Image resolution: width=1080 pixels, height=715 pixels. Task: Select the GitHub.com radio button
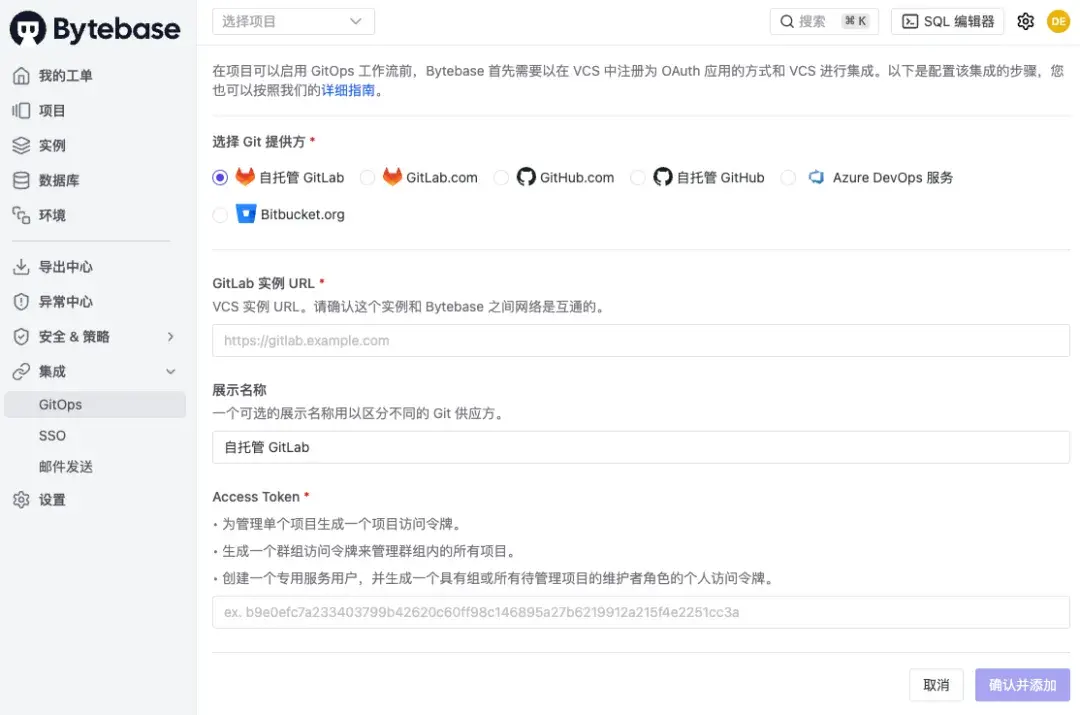pyautogui.click(x=501, y=178)
